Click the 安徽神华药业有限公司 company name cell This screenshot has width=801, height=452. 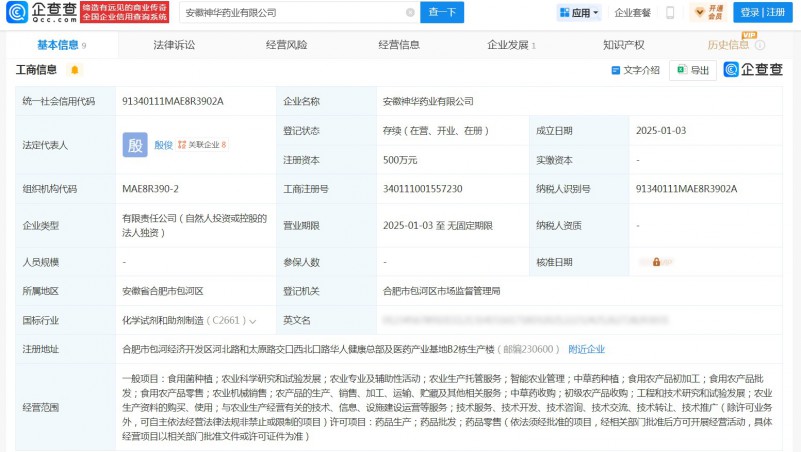click(428, 101)
